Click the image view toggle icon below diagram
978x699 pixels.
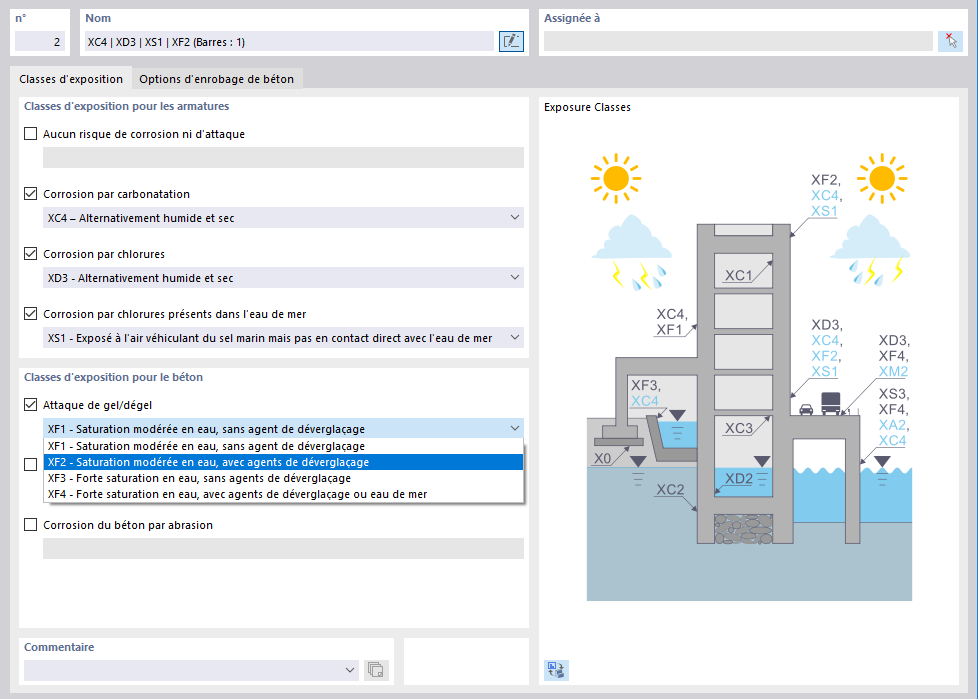tap(556, 670)
